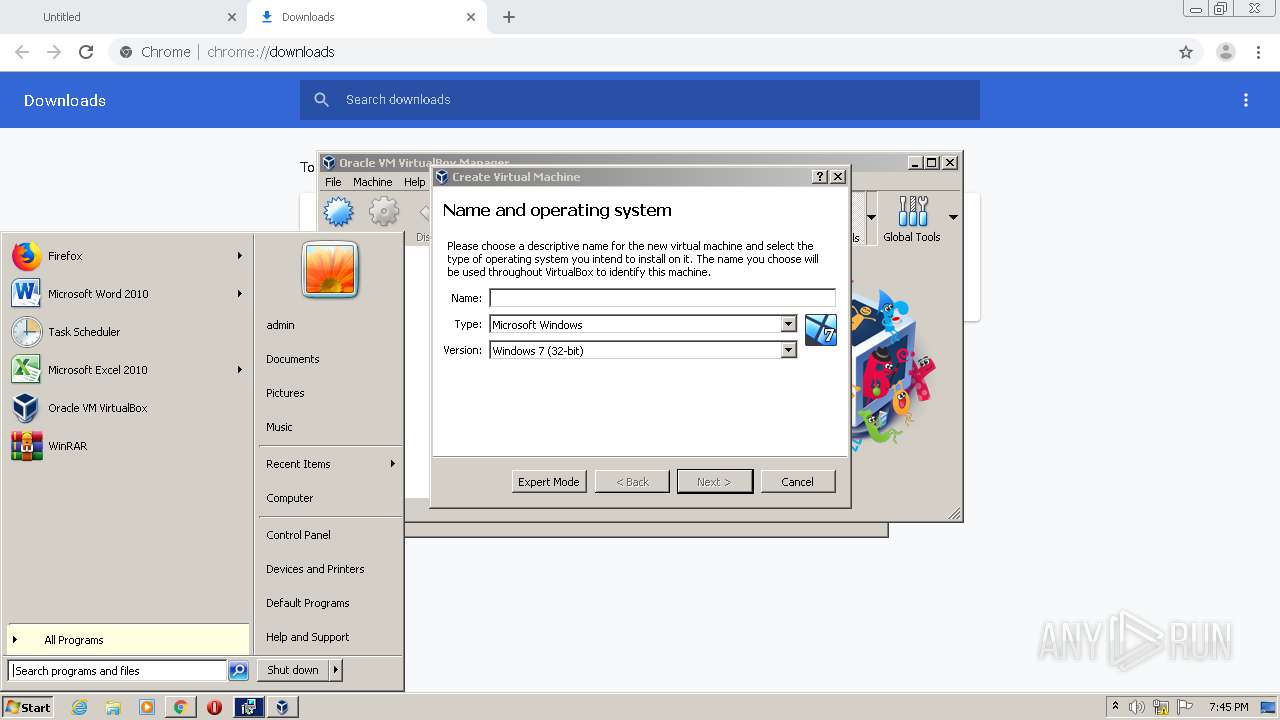Open Machine menu in VirtualBox Manager

[372, 182]
